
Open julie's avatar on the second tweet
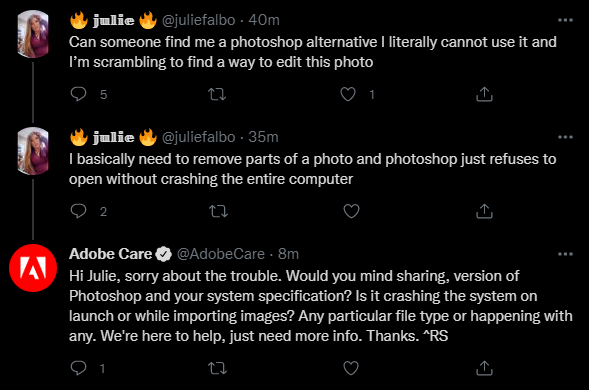[x=33, y=151]
